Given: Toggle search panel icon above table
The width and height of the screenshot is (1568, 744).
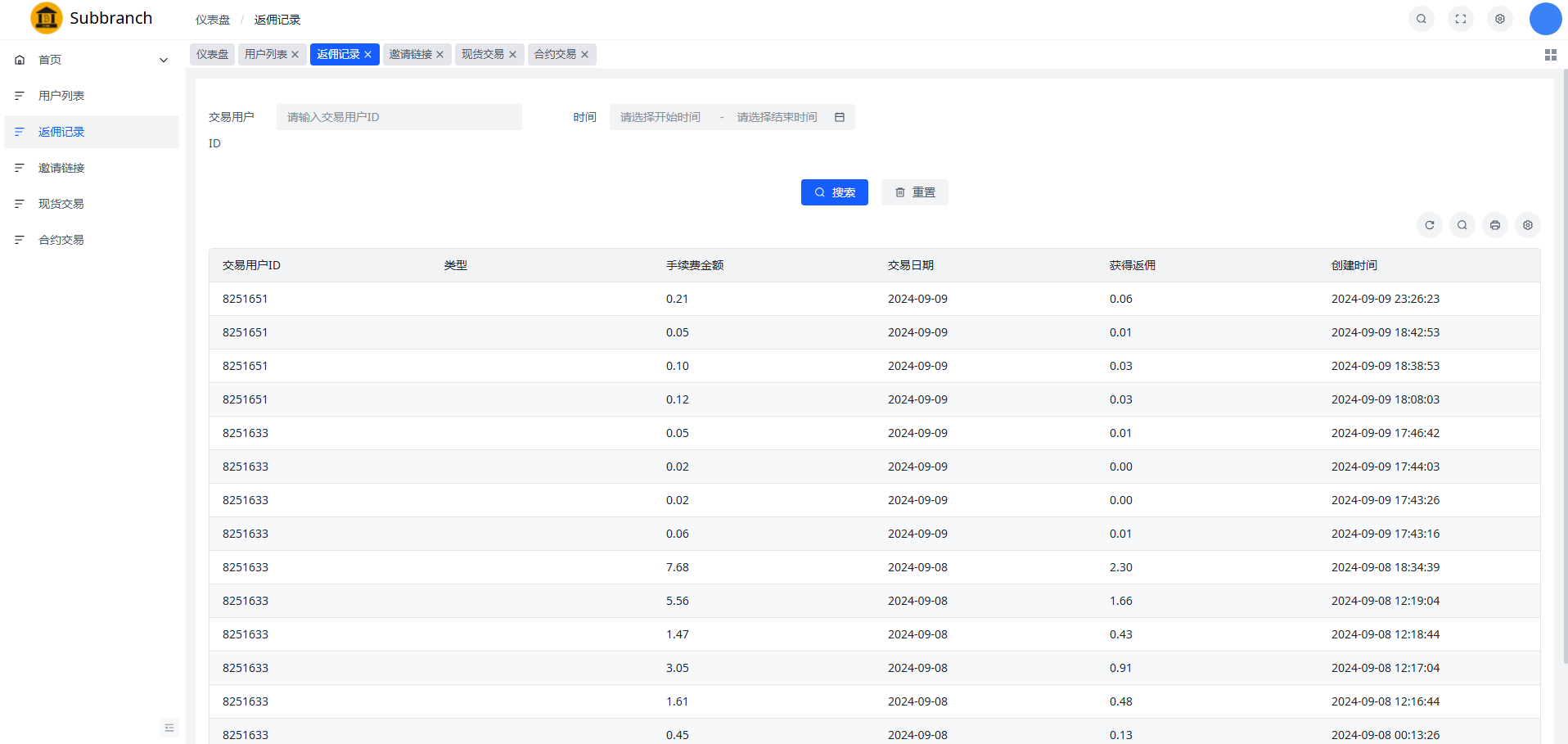Looking at the screenshot, I should tap(1462, 225).
